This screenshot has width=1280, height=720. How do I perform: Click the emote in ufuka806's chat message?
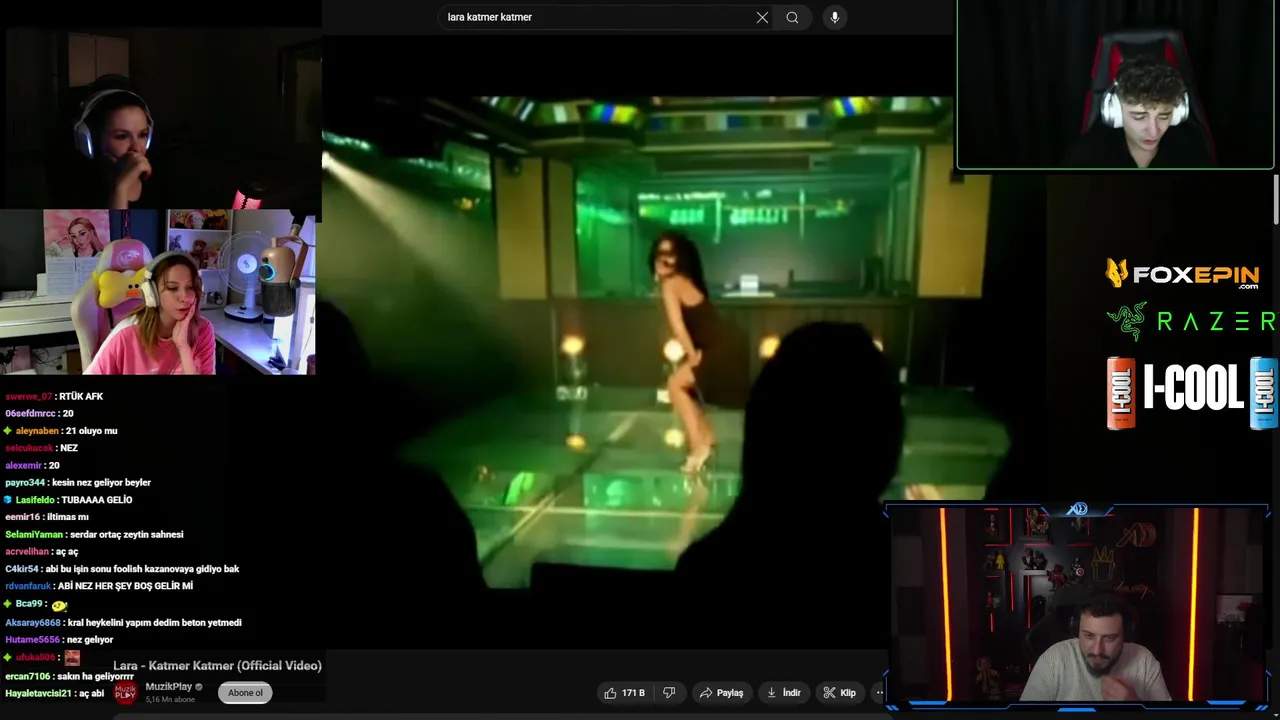coord(72,658)
